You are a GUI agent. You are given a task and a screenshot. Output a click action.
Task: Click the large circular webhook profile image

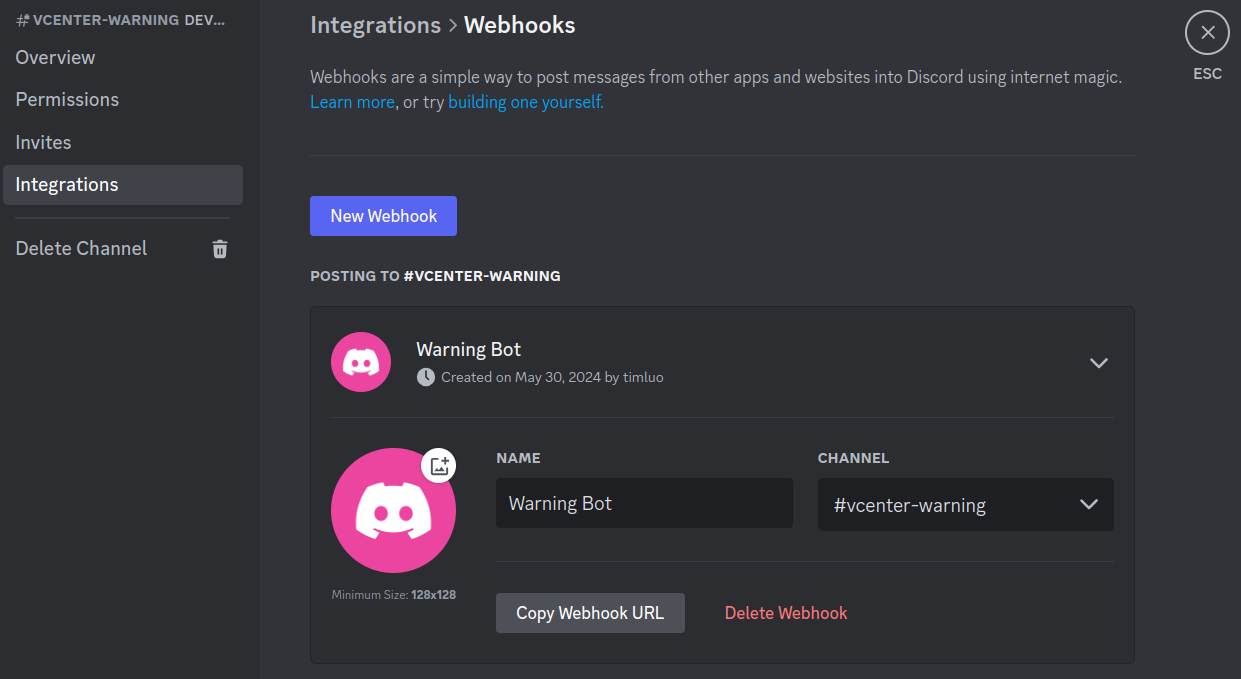(393, 509)
